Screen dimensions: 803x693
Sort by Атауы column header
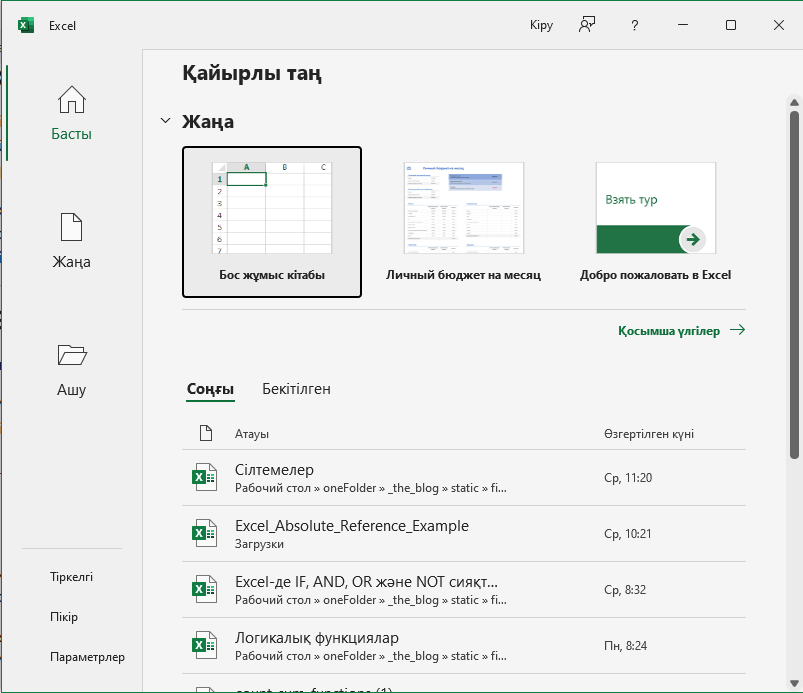(252, 434)
